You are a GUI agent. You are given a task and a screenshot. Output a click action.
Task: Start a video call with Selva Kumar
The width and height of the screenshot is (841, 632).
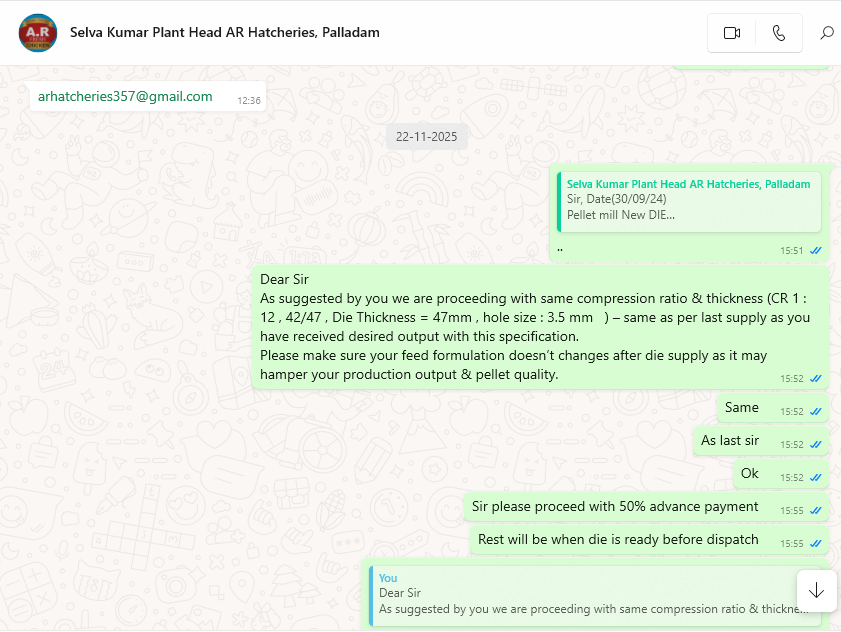pyautogui.click(x=731, y=33)
